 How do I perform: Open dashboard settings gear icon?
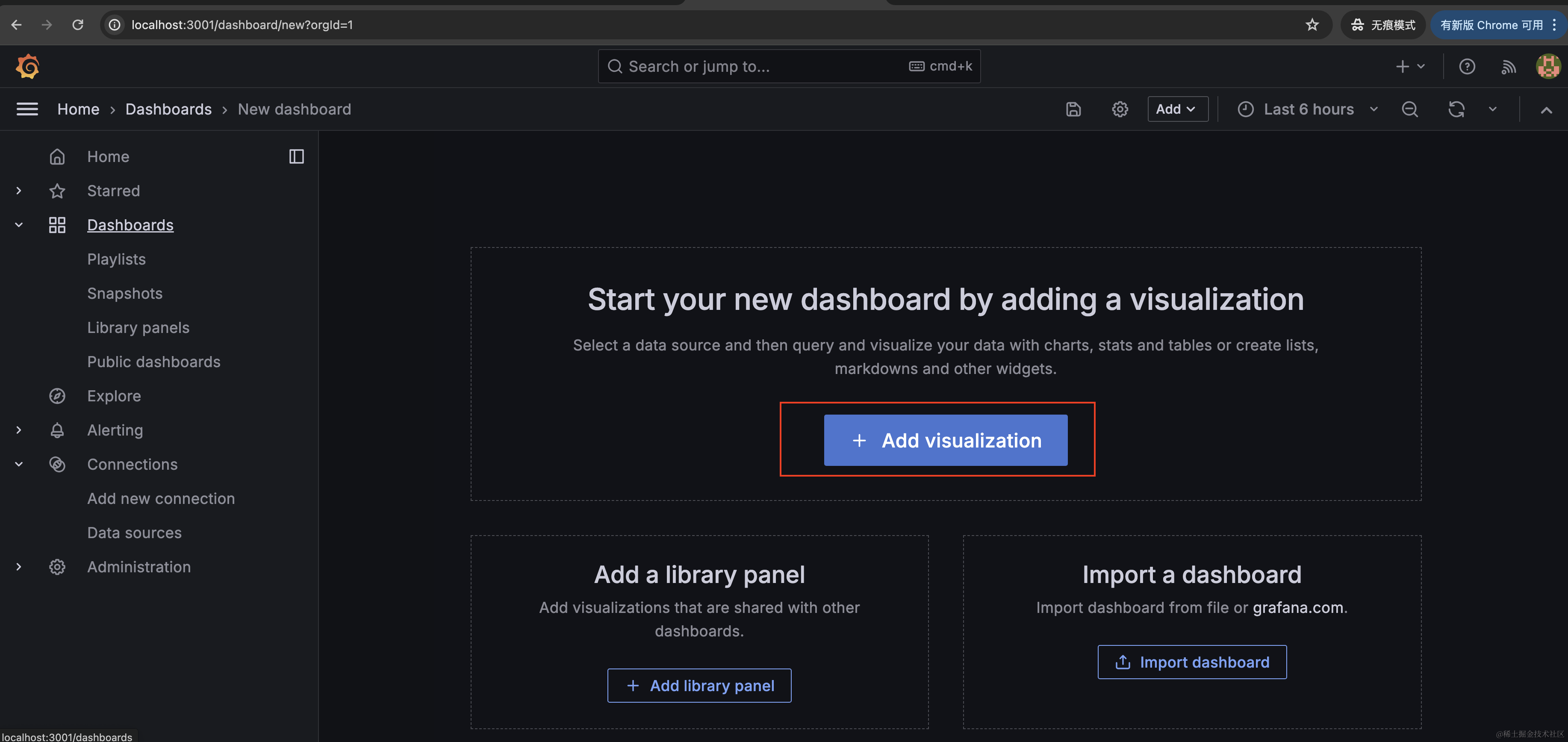pos(1120,109)
